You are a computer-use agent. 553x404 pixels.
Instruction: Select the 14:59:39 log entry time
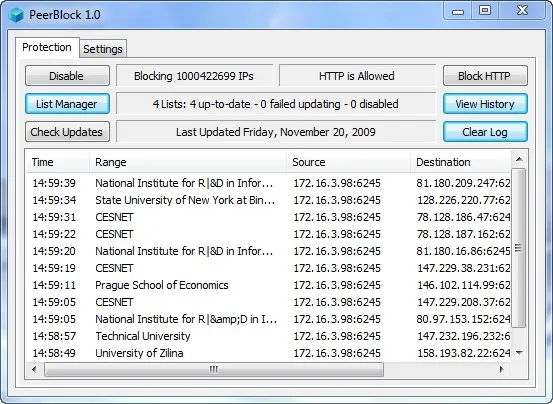coord(54,183)
